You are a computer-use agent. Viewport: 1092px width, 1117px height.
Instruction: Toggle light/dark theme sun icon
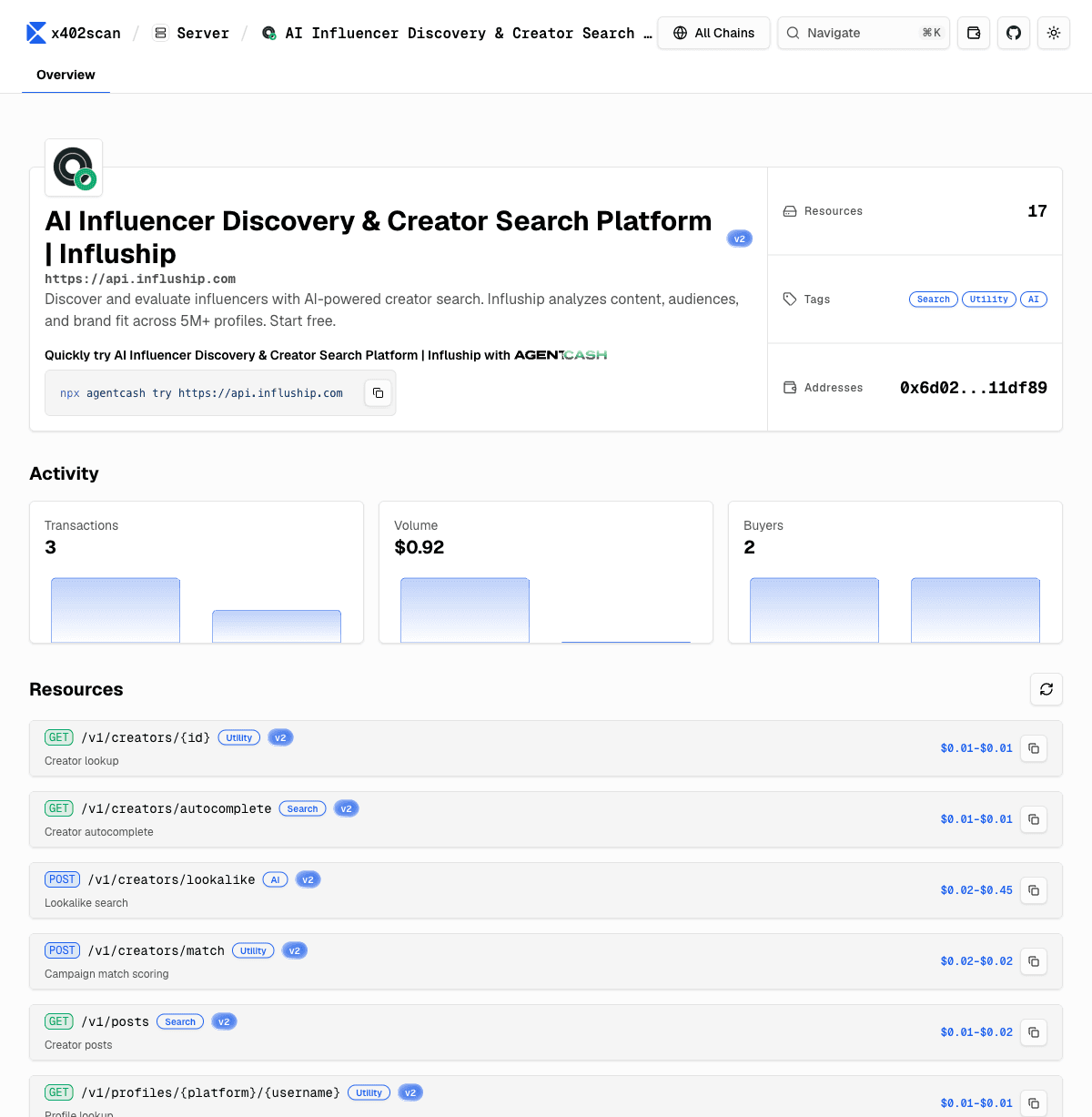point(1054,33)
